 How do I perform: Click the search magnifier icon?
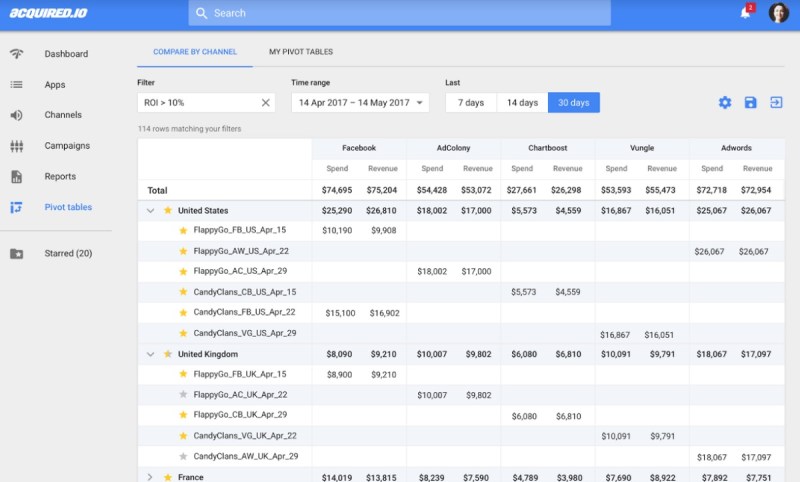tap(202, 13)
